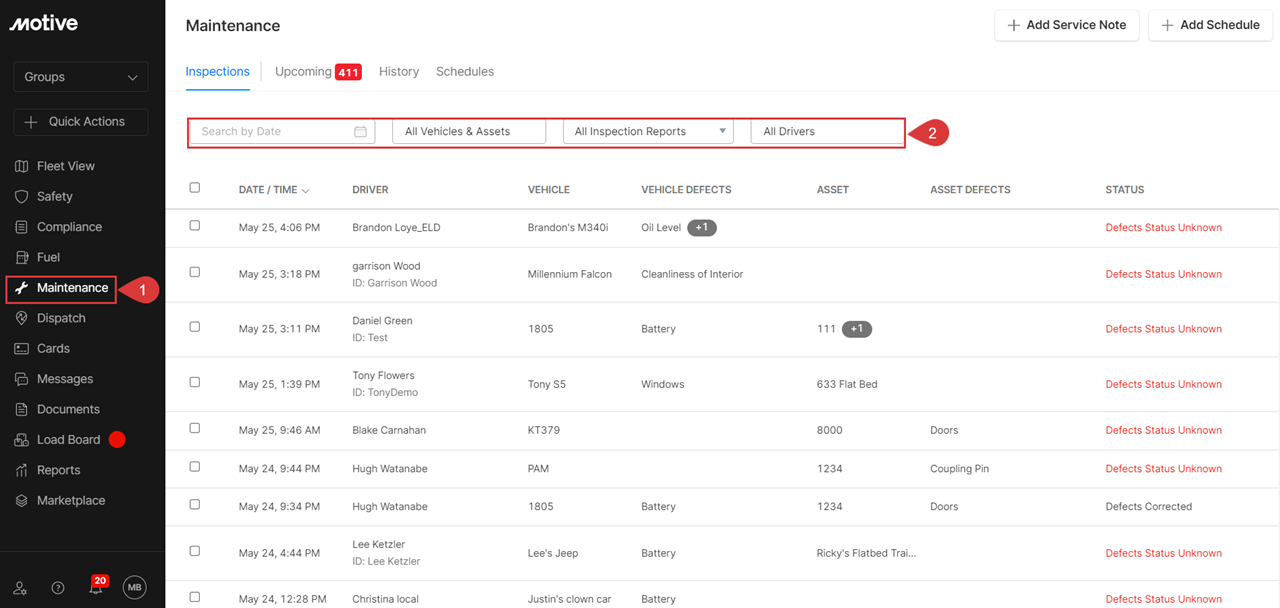Check the Brandon Loye_ELD inspection row
The image size is (1280, 608).
(195, 226)
